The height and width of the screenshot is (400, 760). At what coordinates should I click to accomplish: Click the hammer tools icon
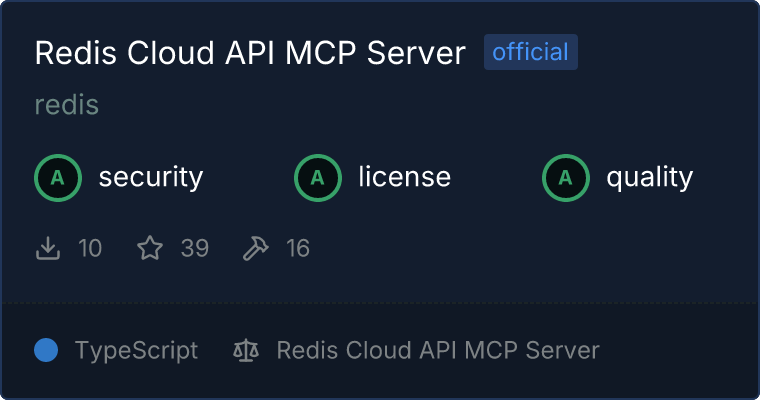coord(256,248)
